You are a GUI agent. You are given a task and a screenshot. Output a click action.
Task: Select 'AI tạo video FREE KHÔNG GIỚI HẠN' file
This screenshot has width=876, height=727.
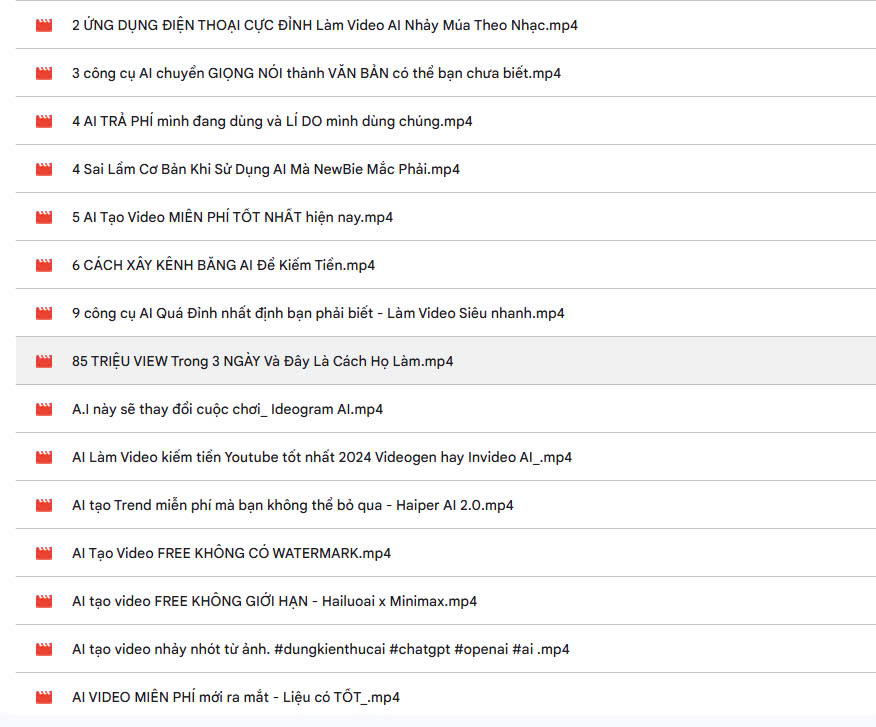point(274,602)
